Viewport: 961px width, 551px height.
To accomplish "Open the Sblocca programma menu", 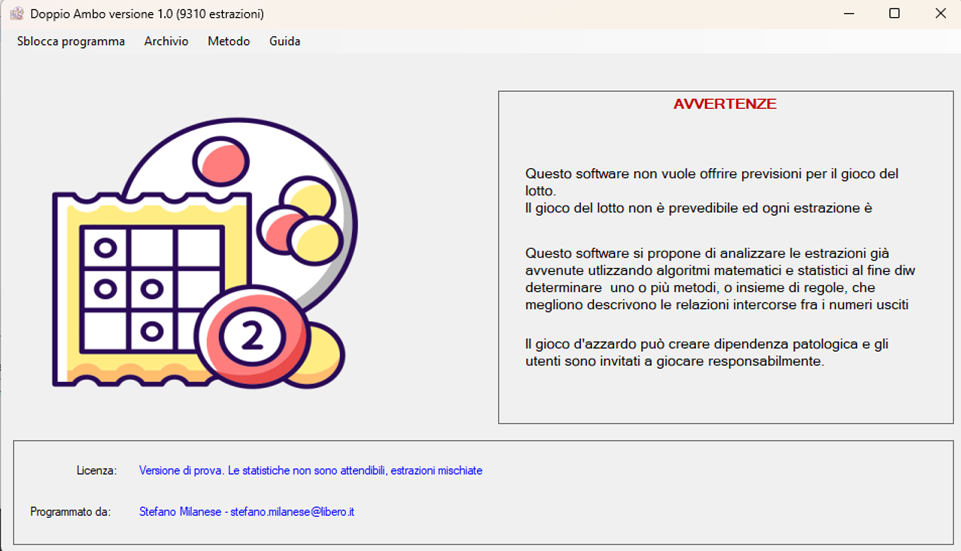I will (71, 41).
